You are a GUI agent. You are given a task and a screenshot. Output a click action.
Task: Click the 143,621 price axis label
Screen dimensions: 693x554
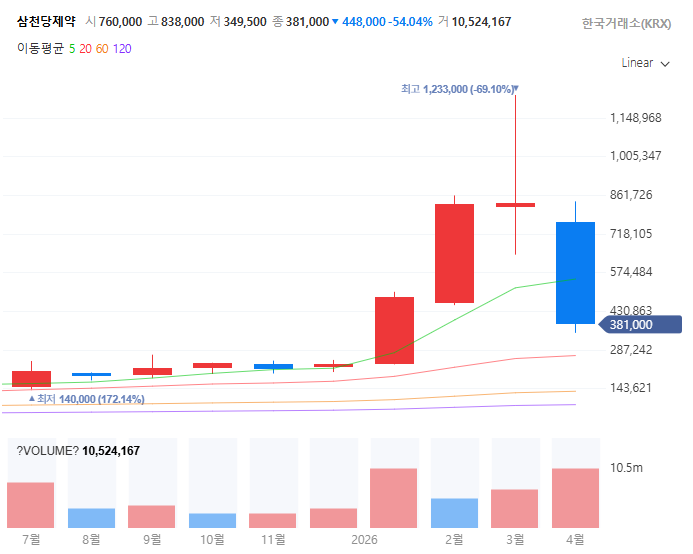[x=631, y=388]
